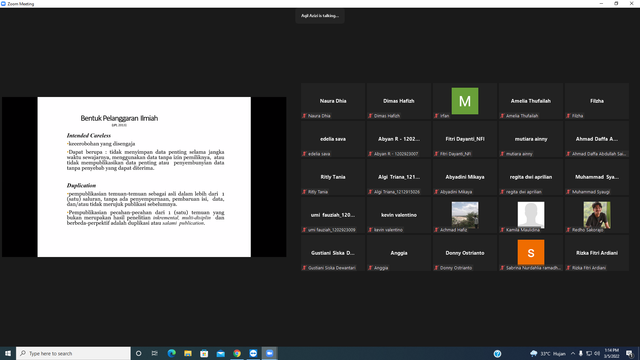This screenshot has width=640, height=360.
Task: Select Irfan's green M avatar tile
Action: (x=465, y=101)
